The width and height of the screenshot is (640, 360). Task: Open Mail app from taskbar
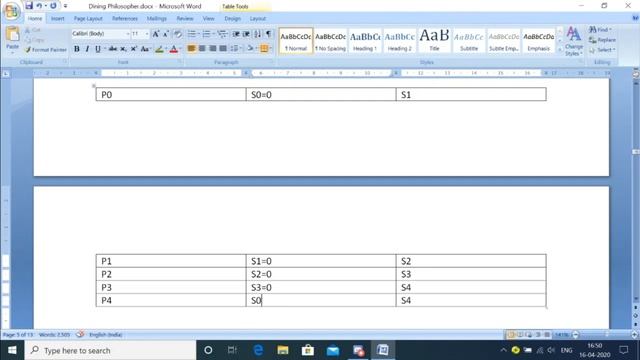tap(333, 350)
